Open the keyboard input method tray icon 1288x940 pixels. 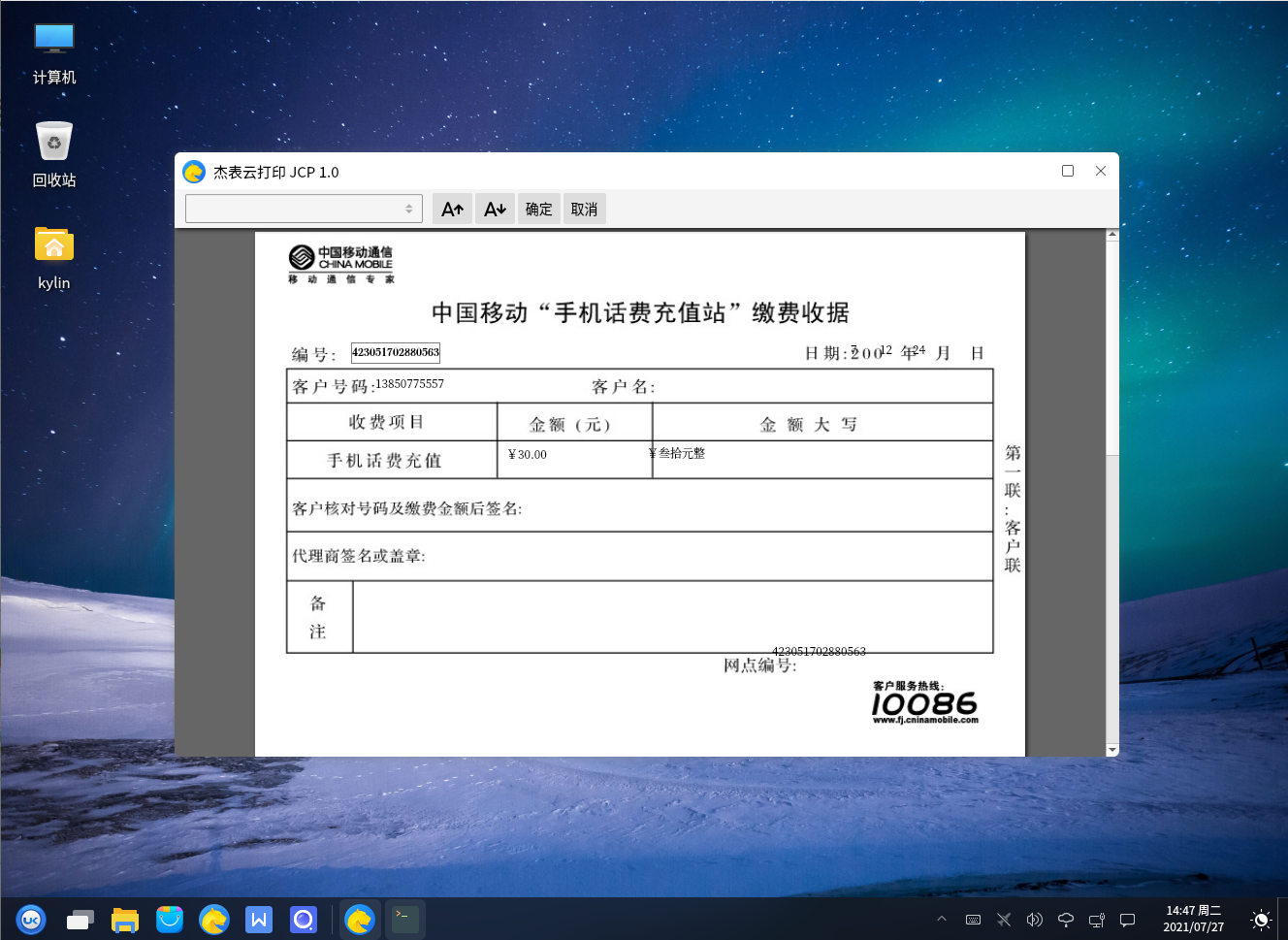pyautogui.click(x=973, y=920)
